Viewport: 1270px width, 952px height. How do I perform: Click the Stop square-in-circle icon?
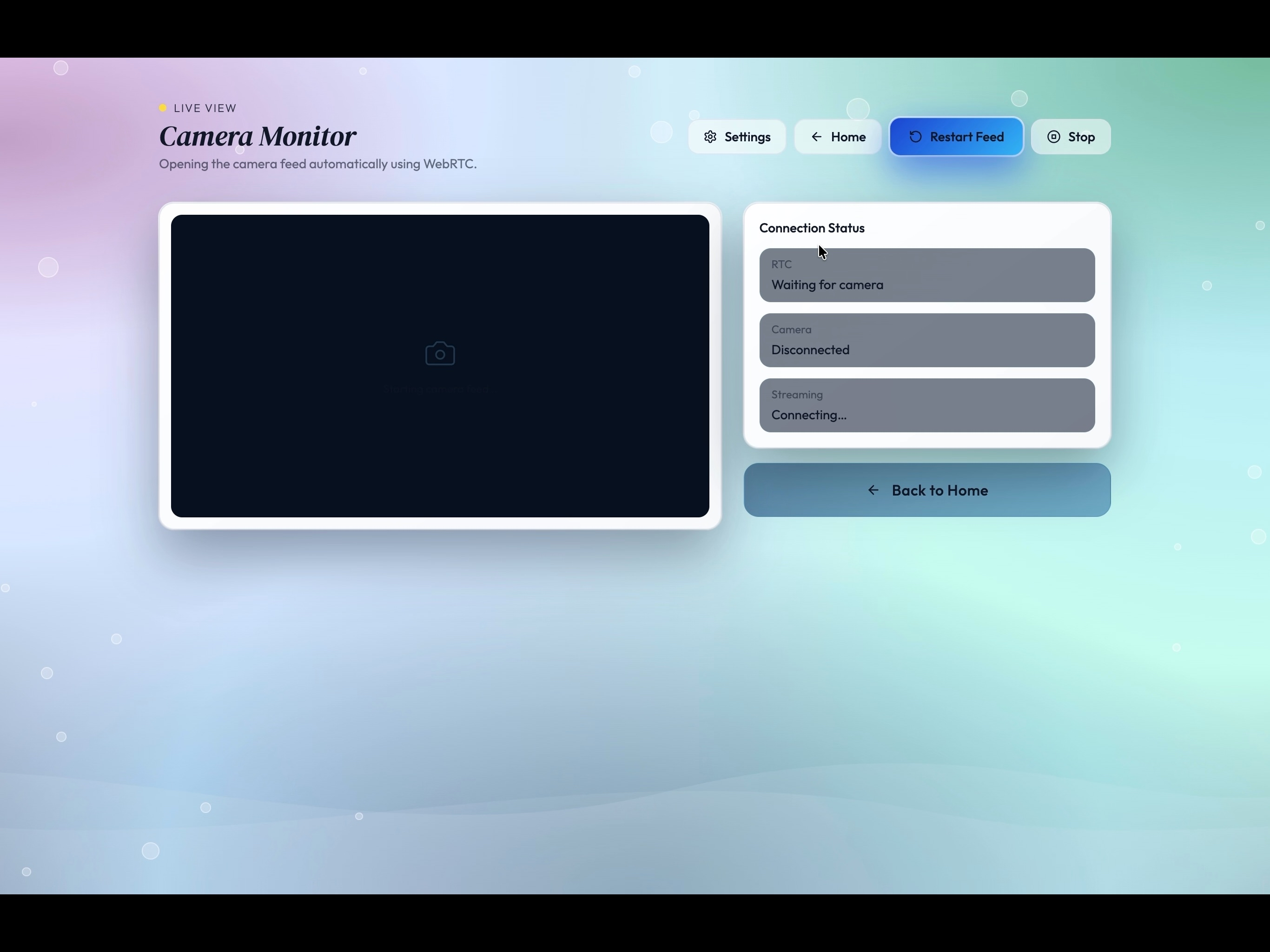pos(1053,137)
